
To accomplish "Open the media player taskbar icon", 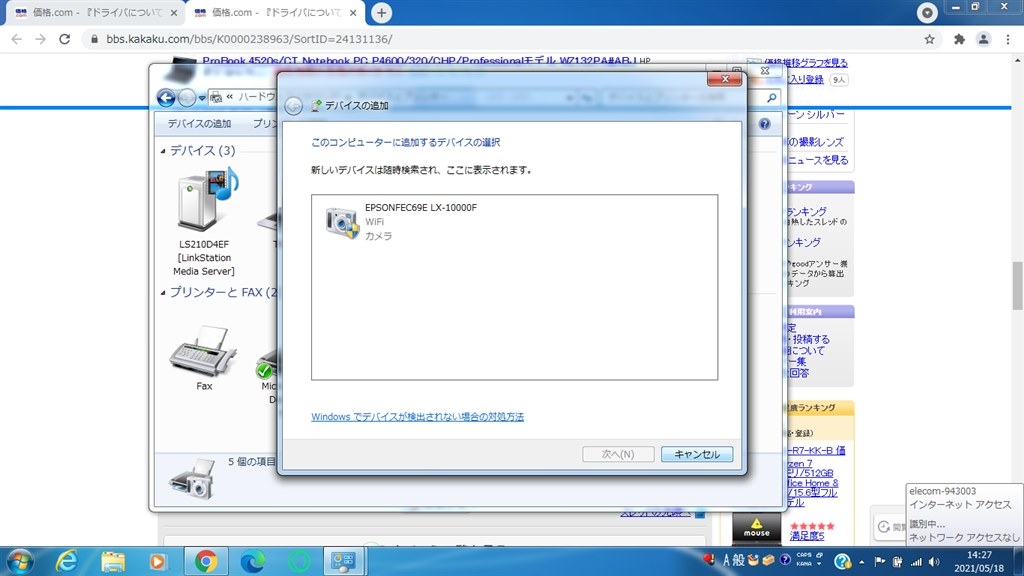I will tap(157, 562).
